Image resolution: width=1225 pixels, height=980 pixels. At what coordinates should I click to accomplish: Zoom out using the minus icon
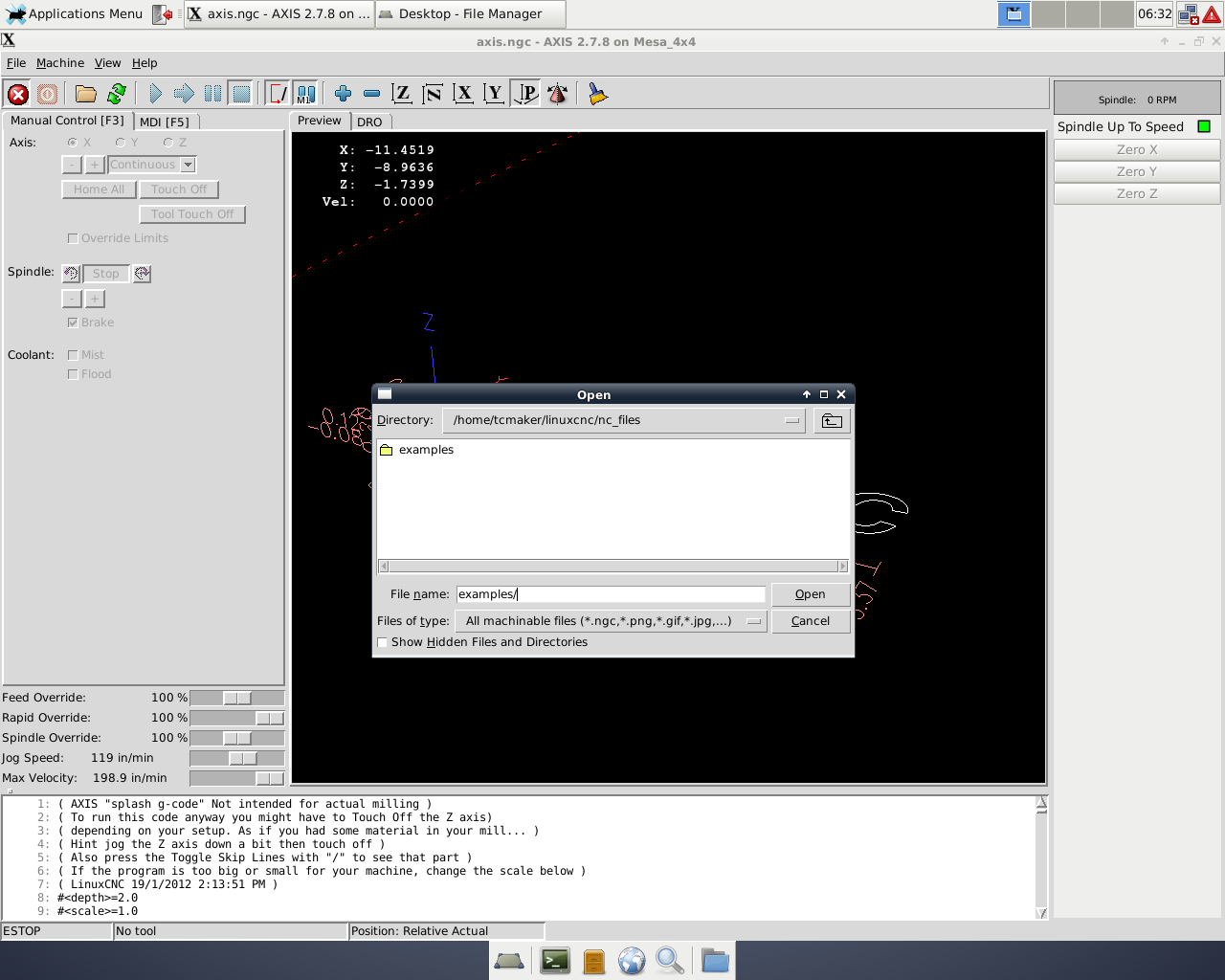372,94
